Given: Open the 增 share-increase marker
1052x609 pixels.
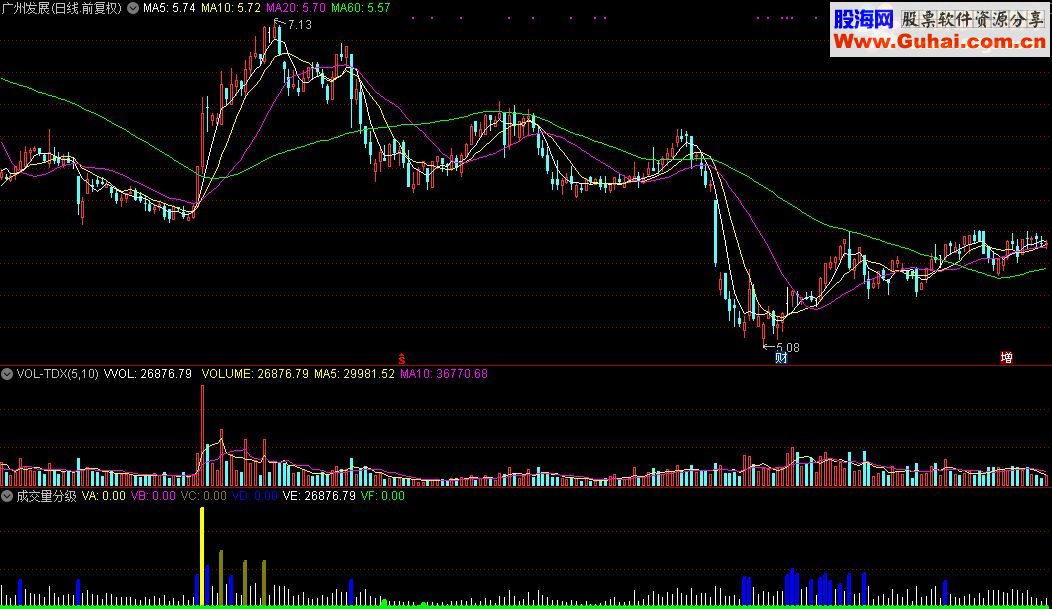Looking at the screenshot, I should tap(1006, 358).
